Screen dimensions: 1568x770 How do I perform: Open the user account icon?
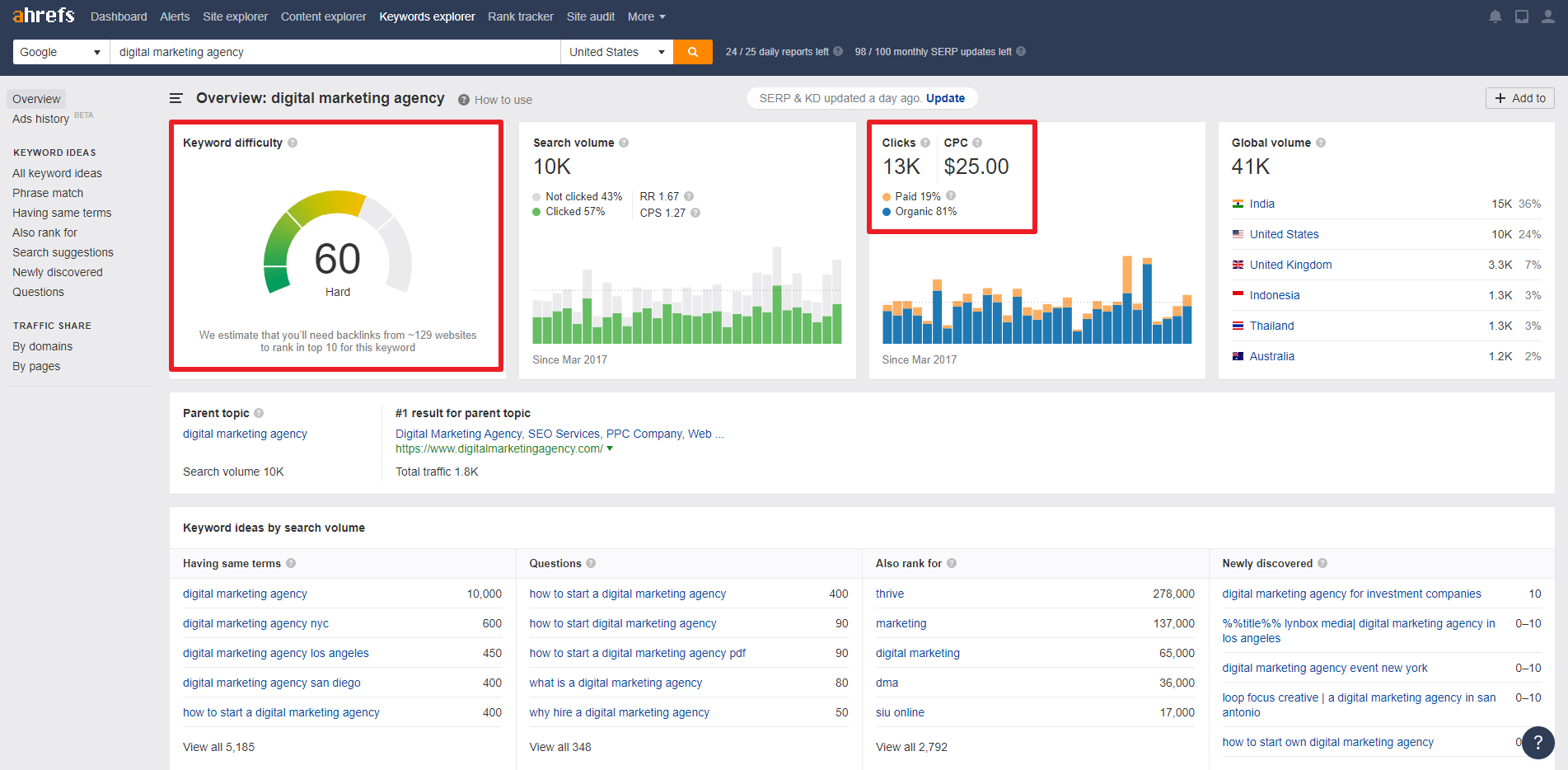click(x=1548, y=16)
